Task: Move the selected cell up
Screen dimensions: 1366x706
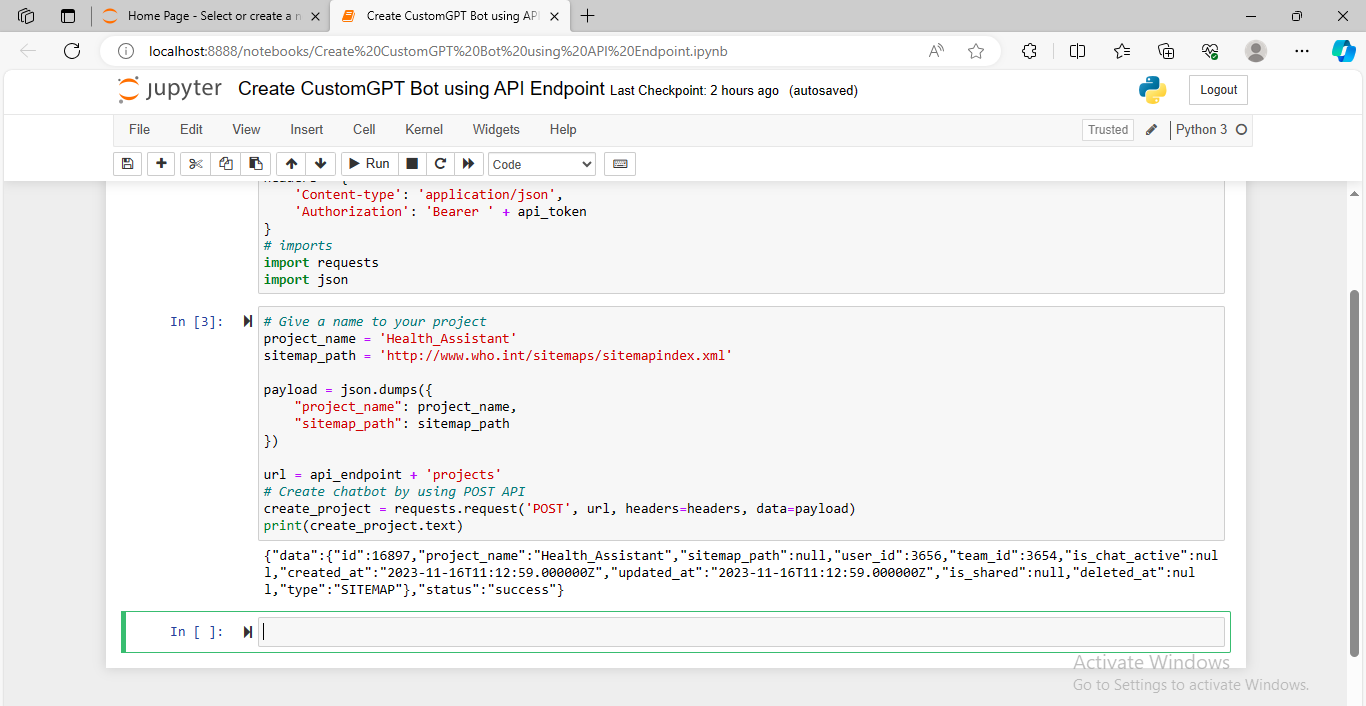Action: coord(291,163)
